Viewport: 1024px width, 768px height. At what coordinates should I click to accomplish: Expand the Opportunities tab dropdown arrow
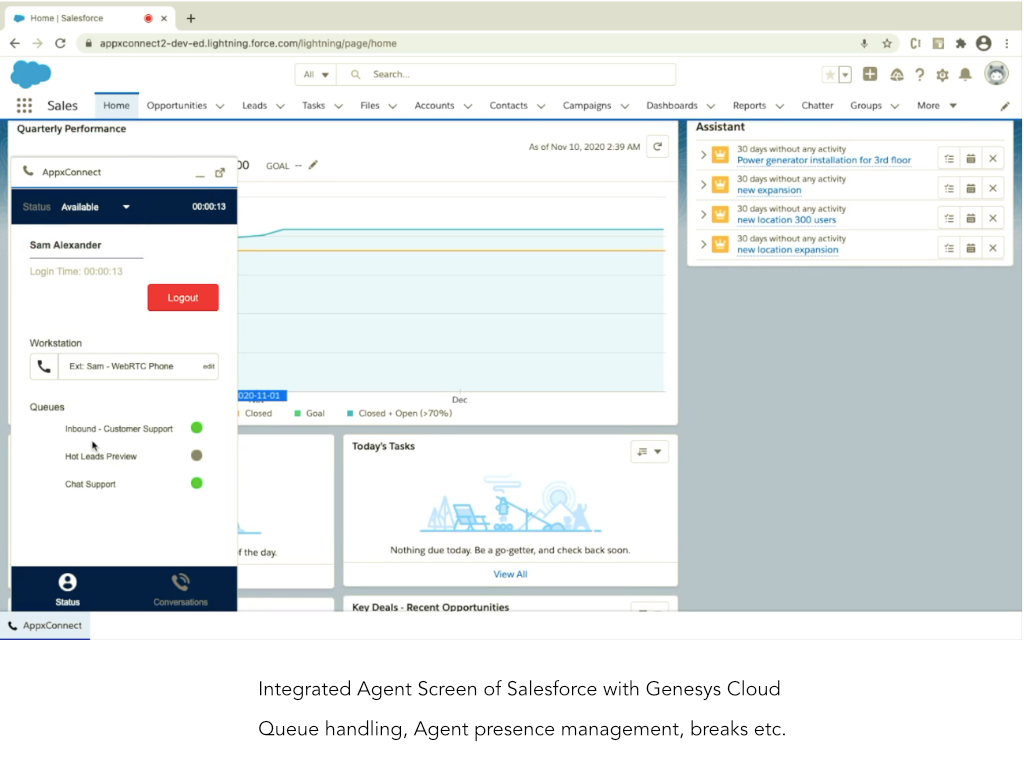tap(219, 106)
